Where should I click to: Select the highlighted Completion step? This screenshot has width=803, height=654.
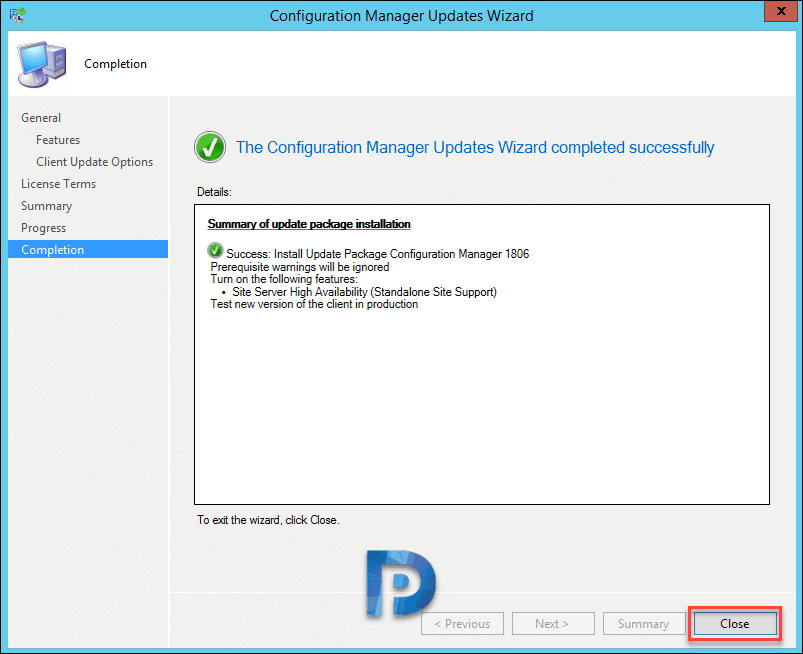pos(88,249)
